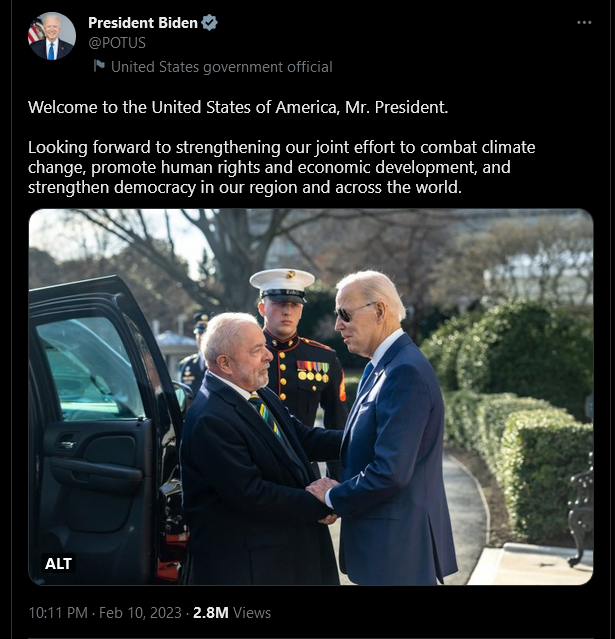Click the Feb 10, 2023 date
Viewport: 615px width, 639px height.
point(140,613)
